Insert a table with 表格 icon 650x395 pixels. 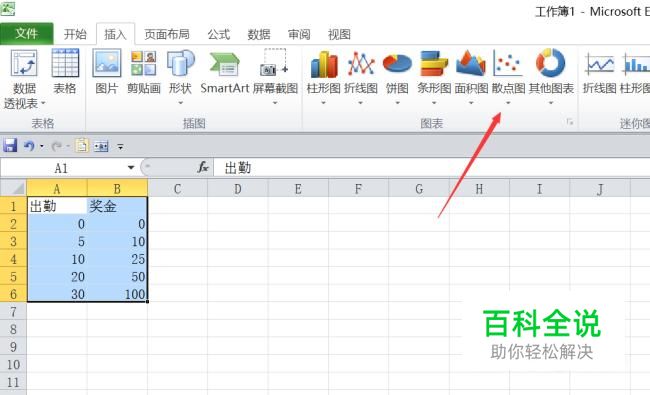pyautogui.click(x=65, y=63)
